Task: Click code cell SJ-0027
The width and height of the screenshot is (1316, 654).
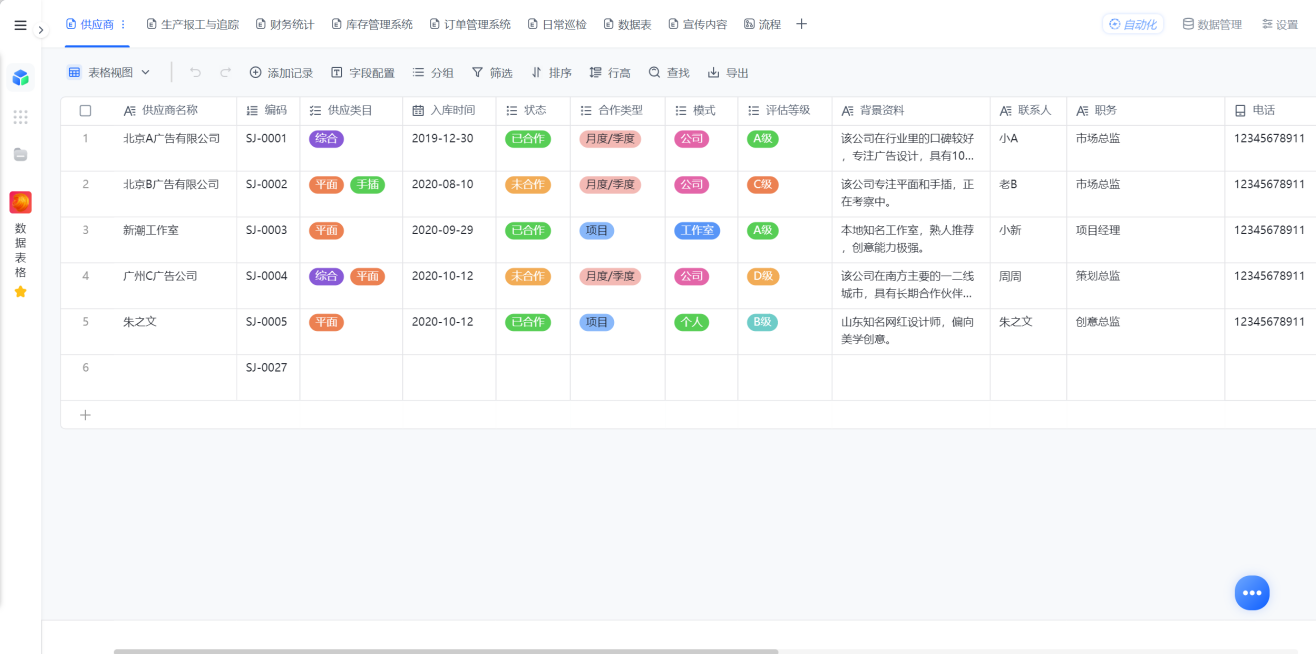Action: [x=268, y=378]
